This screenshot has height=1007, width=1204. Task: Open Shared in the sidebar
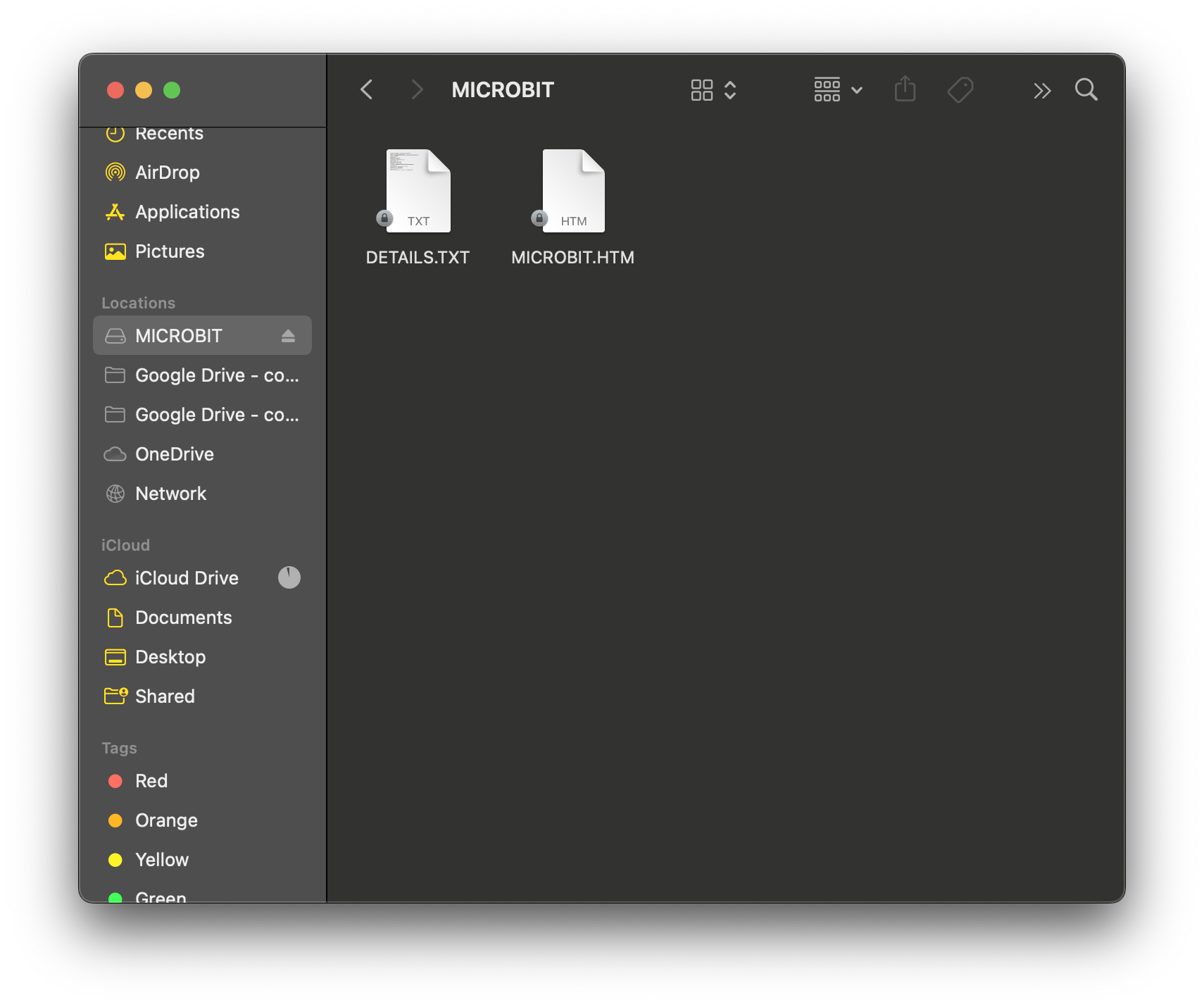pyautogui.click(x=202, y=696)
